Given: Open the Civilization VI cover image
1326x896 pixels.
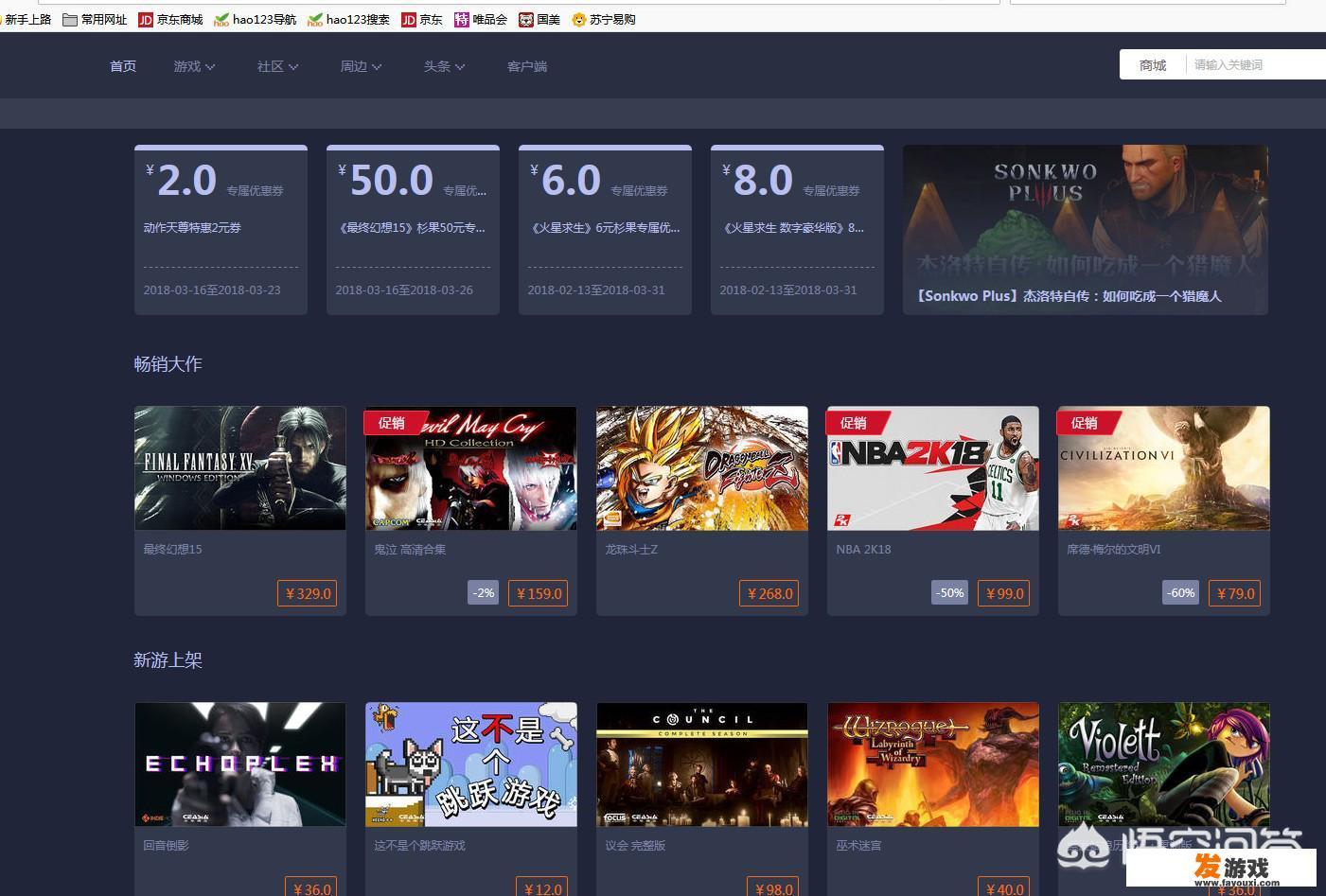Looking at the screenshot, I should [1164, 468].
